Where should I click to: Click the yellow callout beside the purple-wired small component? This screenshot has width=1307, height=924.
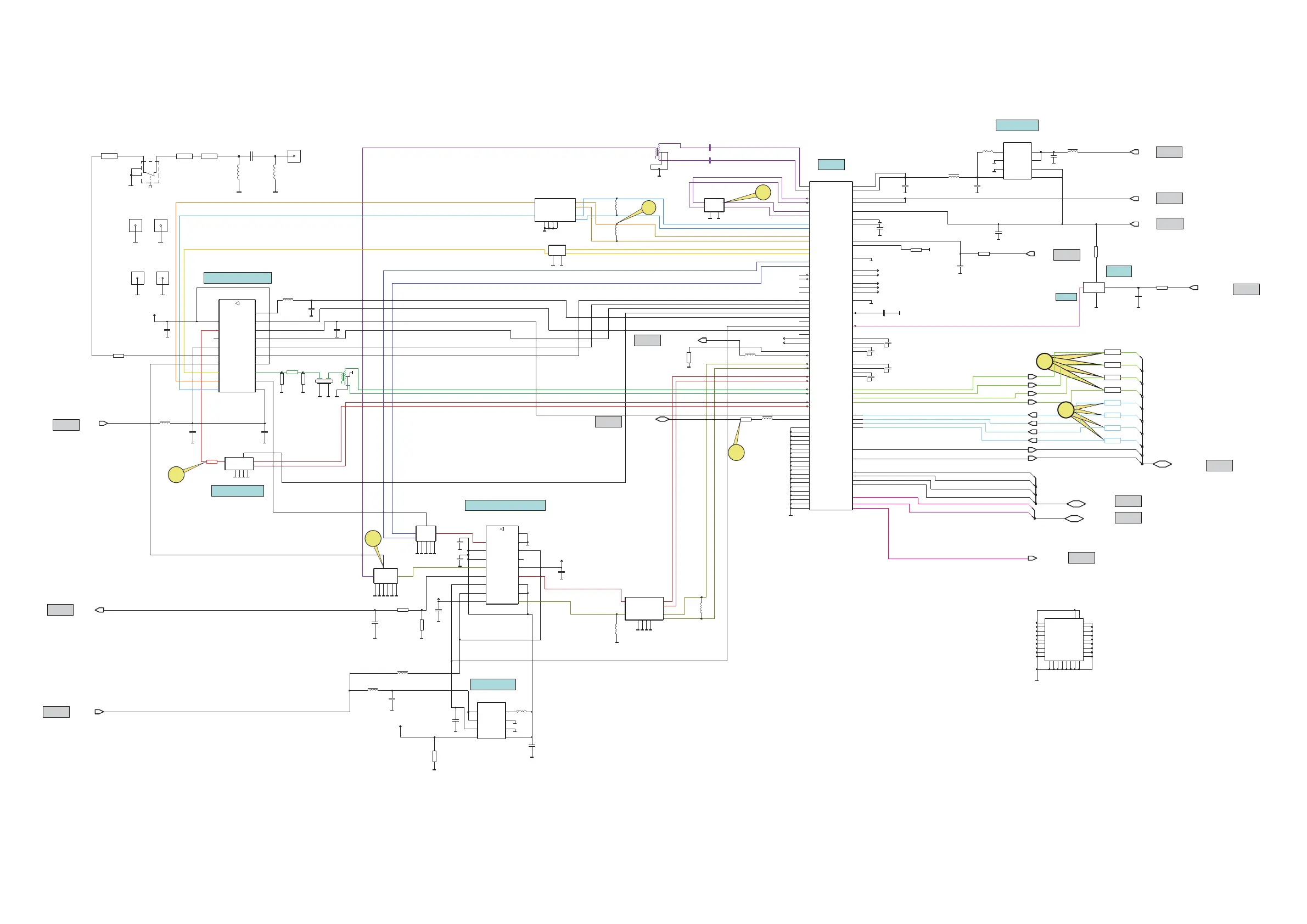point(763,192)
